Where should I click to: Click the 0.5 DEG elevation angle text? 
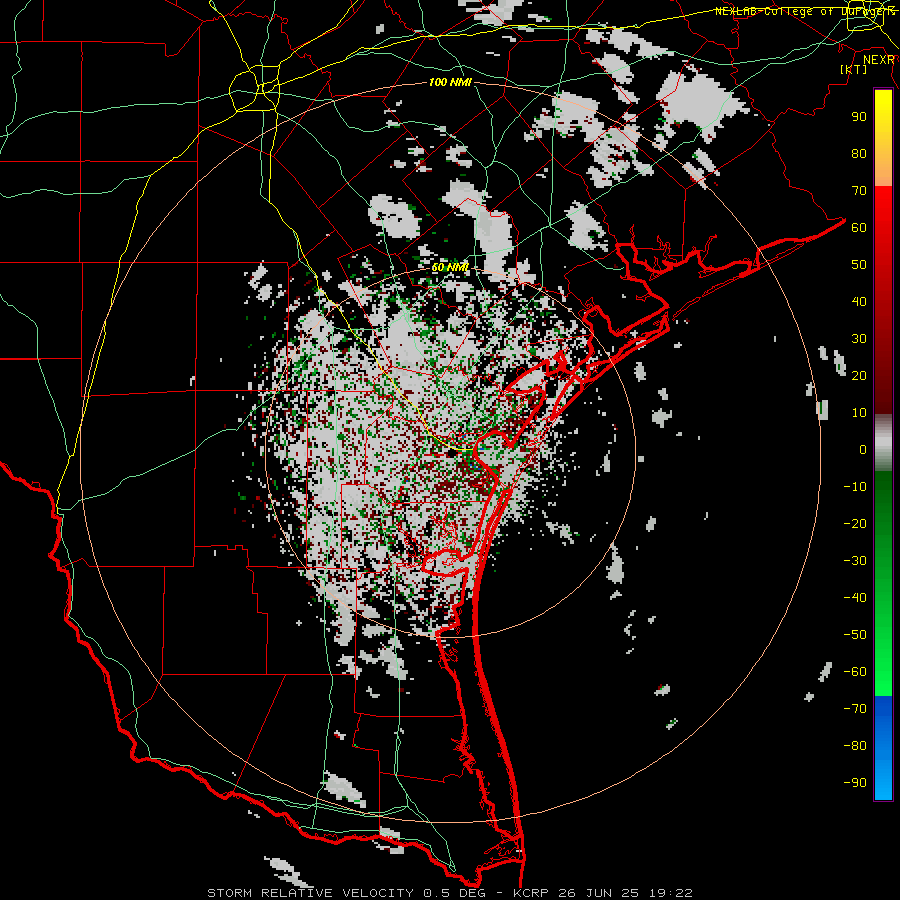454,893
